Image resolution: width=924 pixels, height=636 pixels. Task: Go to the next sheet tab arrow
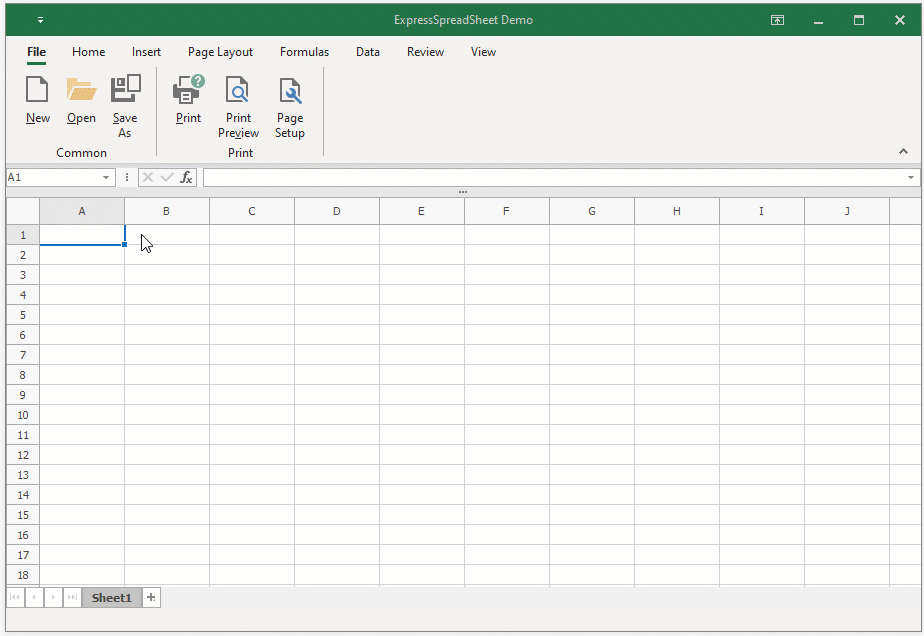click(x=53, y=598)
